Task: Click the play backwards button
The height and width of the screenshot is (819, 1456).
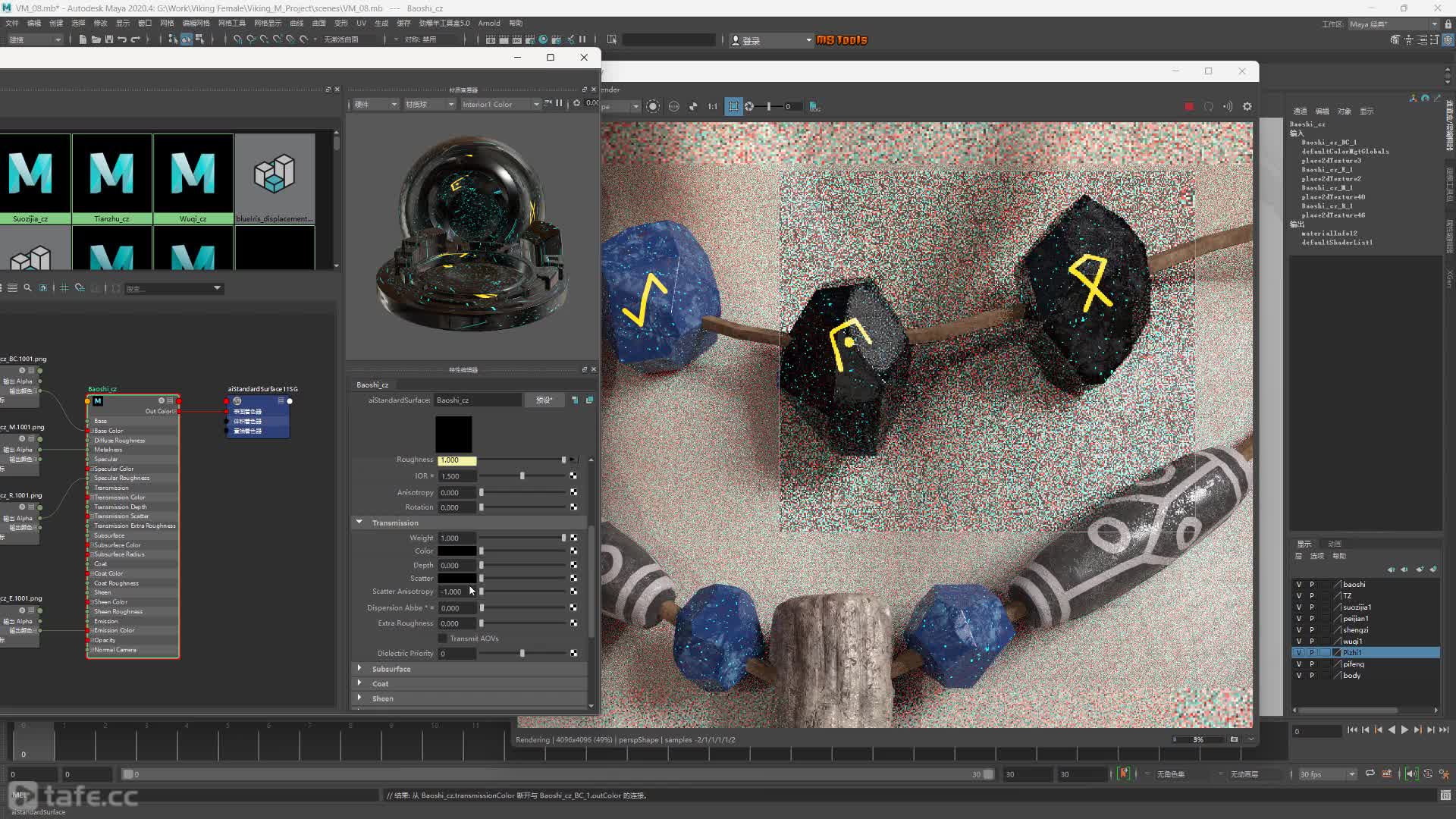Action: click(1392, 730)
